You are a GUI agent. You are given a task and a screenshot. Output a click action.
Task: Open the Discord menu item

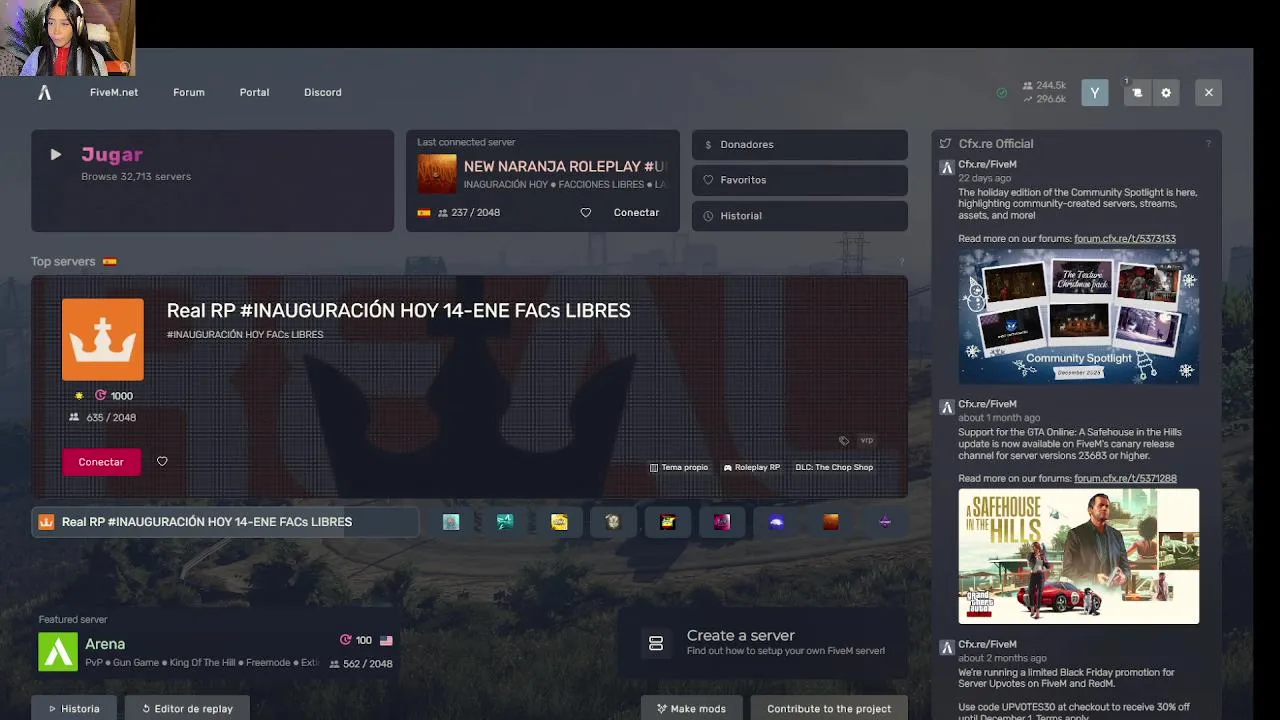coord(323,92)
